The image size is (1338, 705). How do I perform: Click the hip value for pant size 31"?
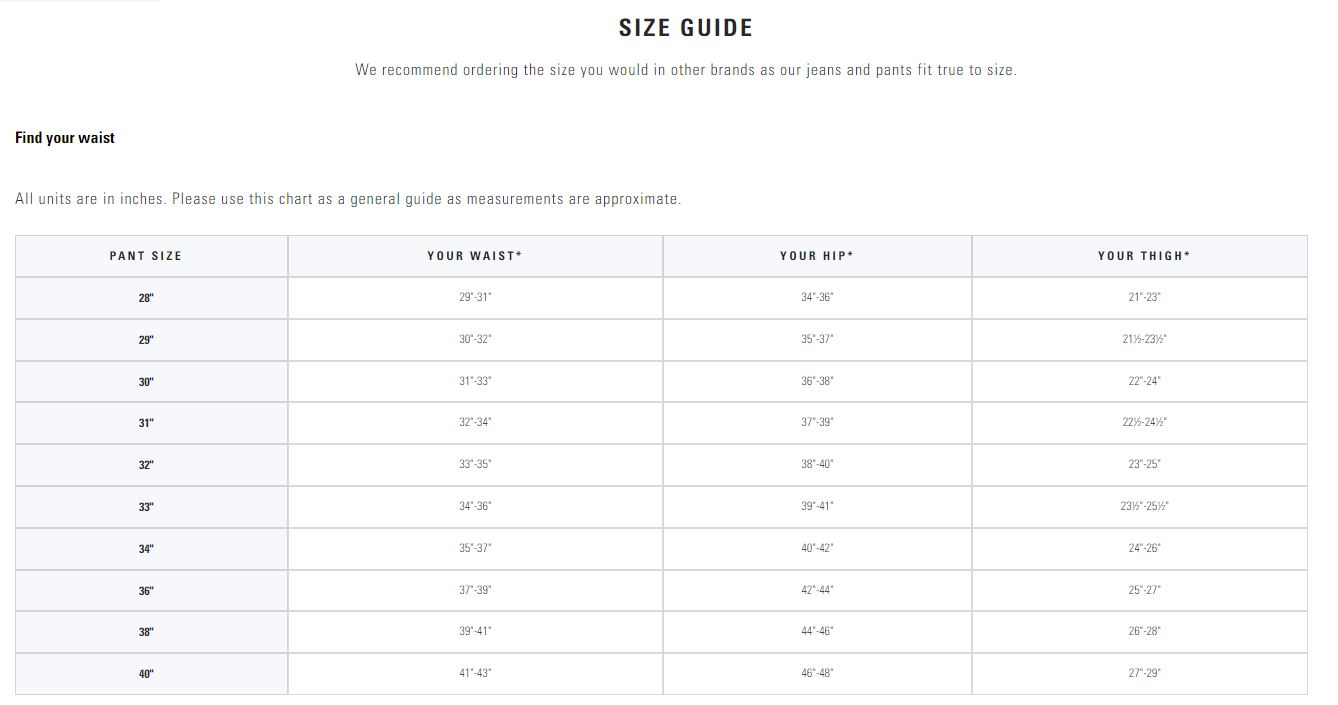817,423
